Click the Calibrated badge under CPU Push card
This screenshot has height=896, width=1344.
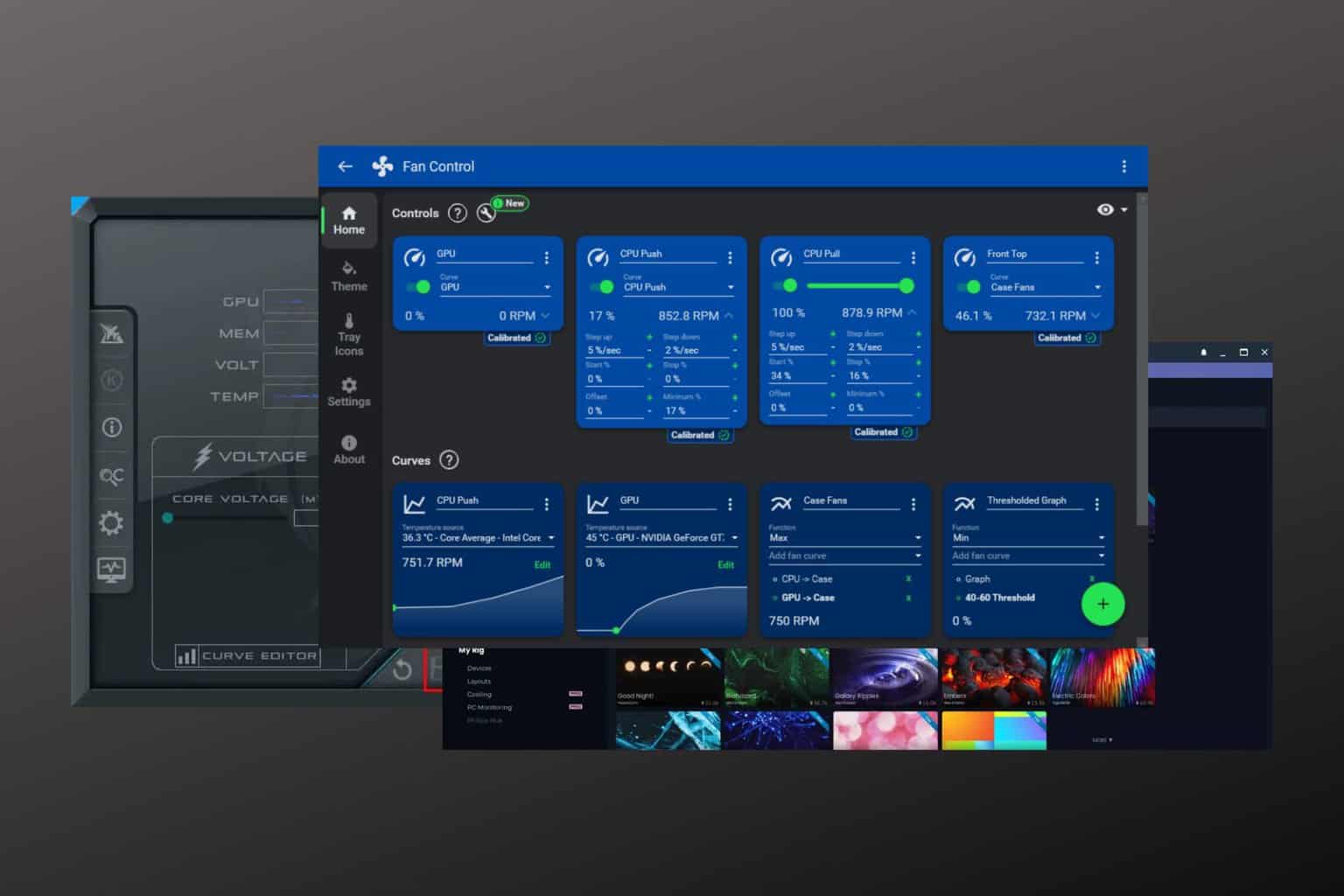click(699, 435)
